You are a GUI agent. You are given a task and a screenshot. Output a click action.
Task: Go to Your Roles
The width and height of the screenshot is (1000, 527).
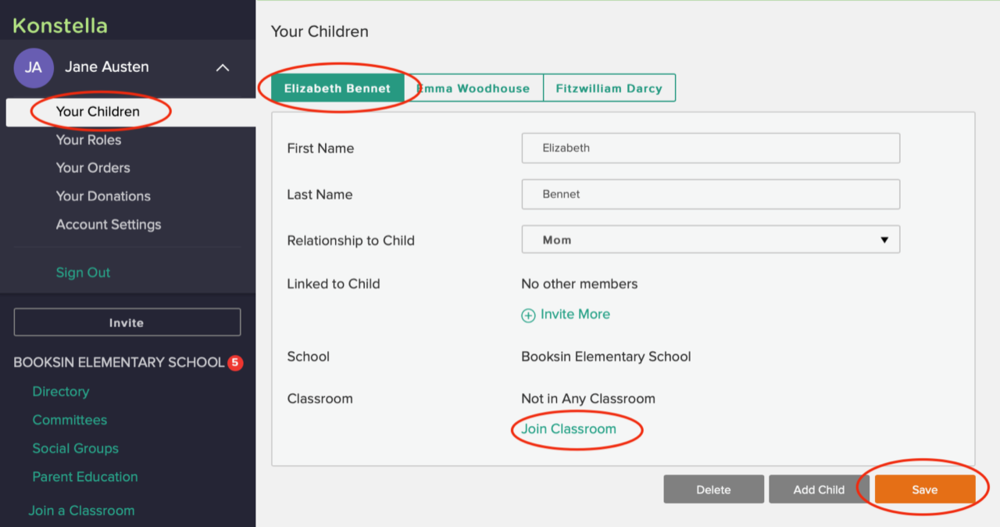click(x=89, y=140)
